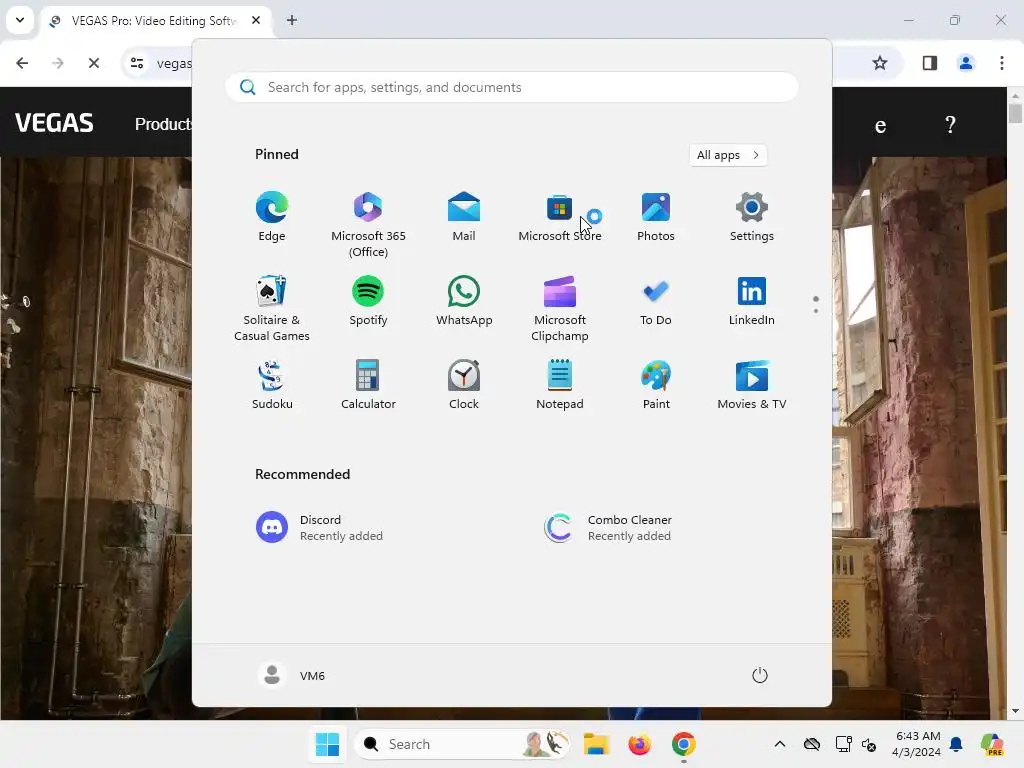The image size is (1024, 768).
Task: Open recommended Discord app
Action: click(x=320, y=528)
